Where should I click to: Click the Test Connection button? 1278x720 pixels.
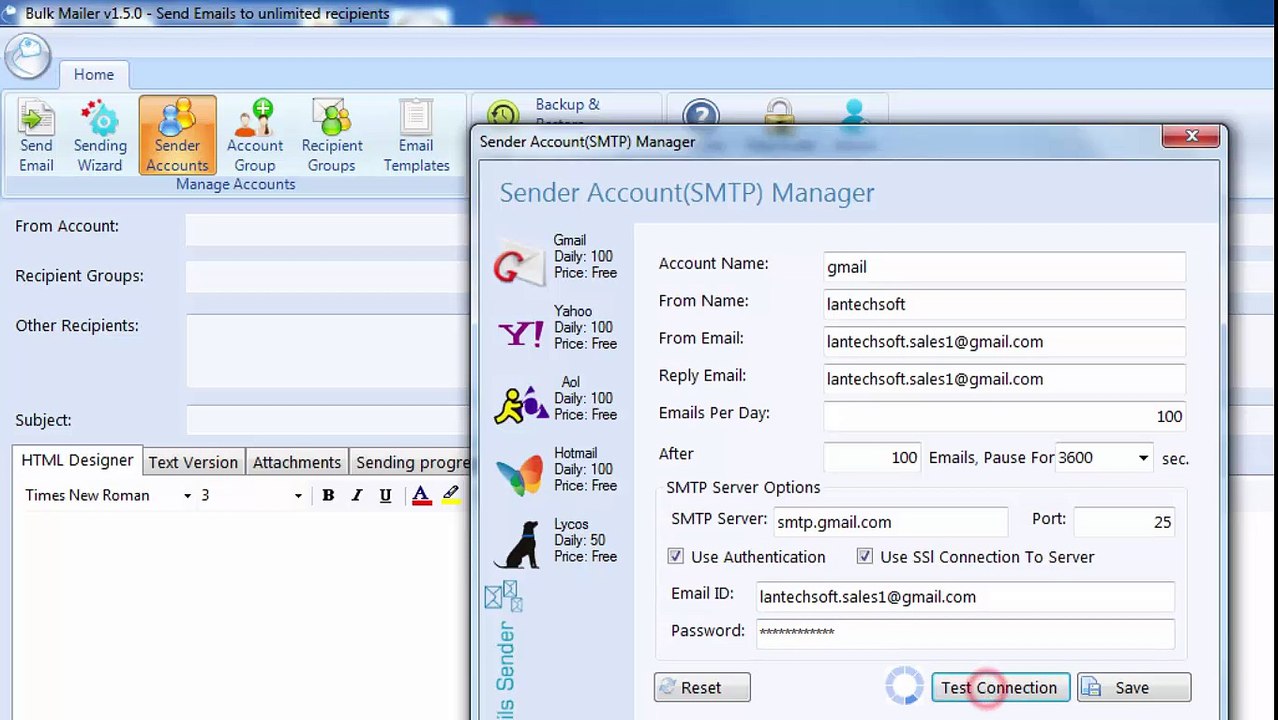tap(1000, 688)
